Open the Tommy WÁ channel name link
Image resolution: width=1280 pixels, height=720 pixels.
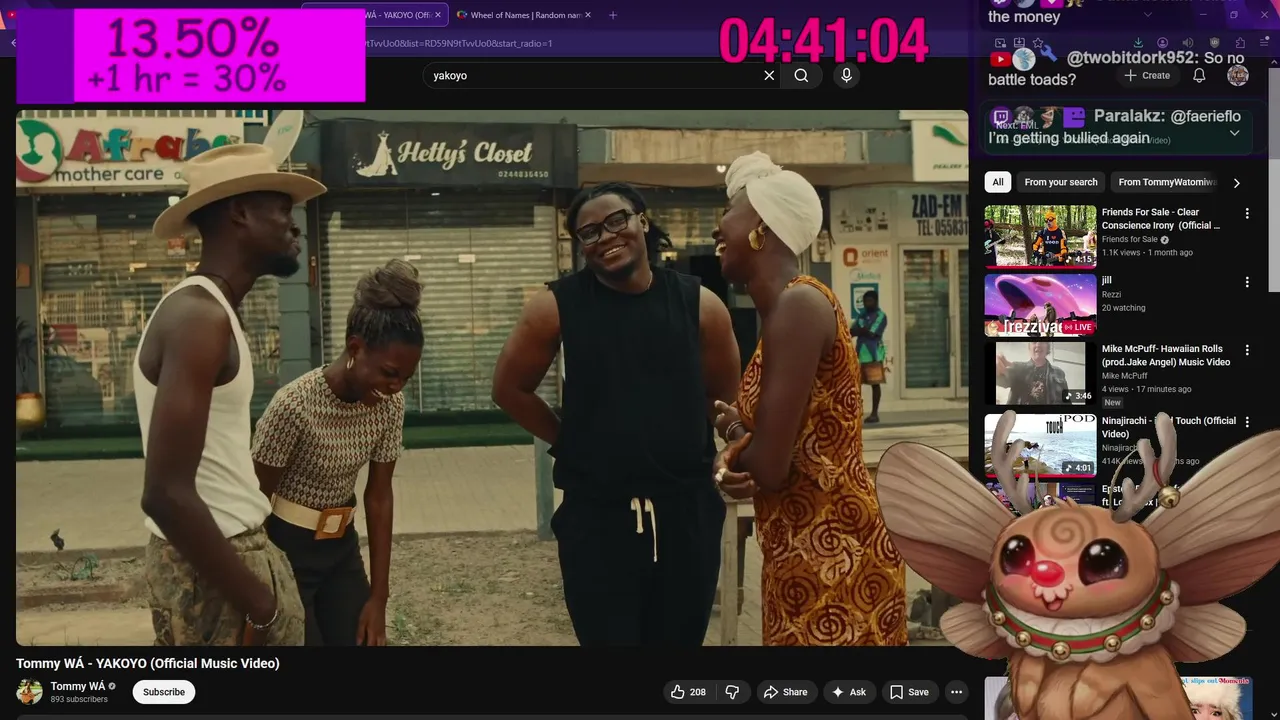pos(77,686)
